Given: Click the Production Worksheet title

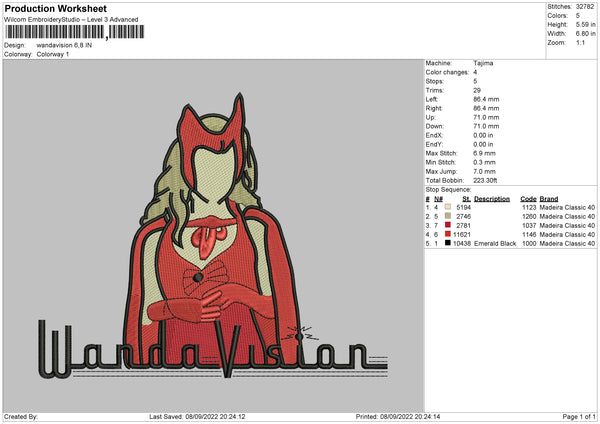Looking at the screenshot, I should 55,8.
